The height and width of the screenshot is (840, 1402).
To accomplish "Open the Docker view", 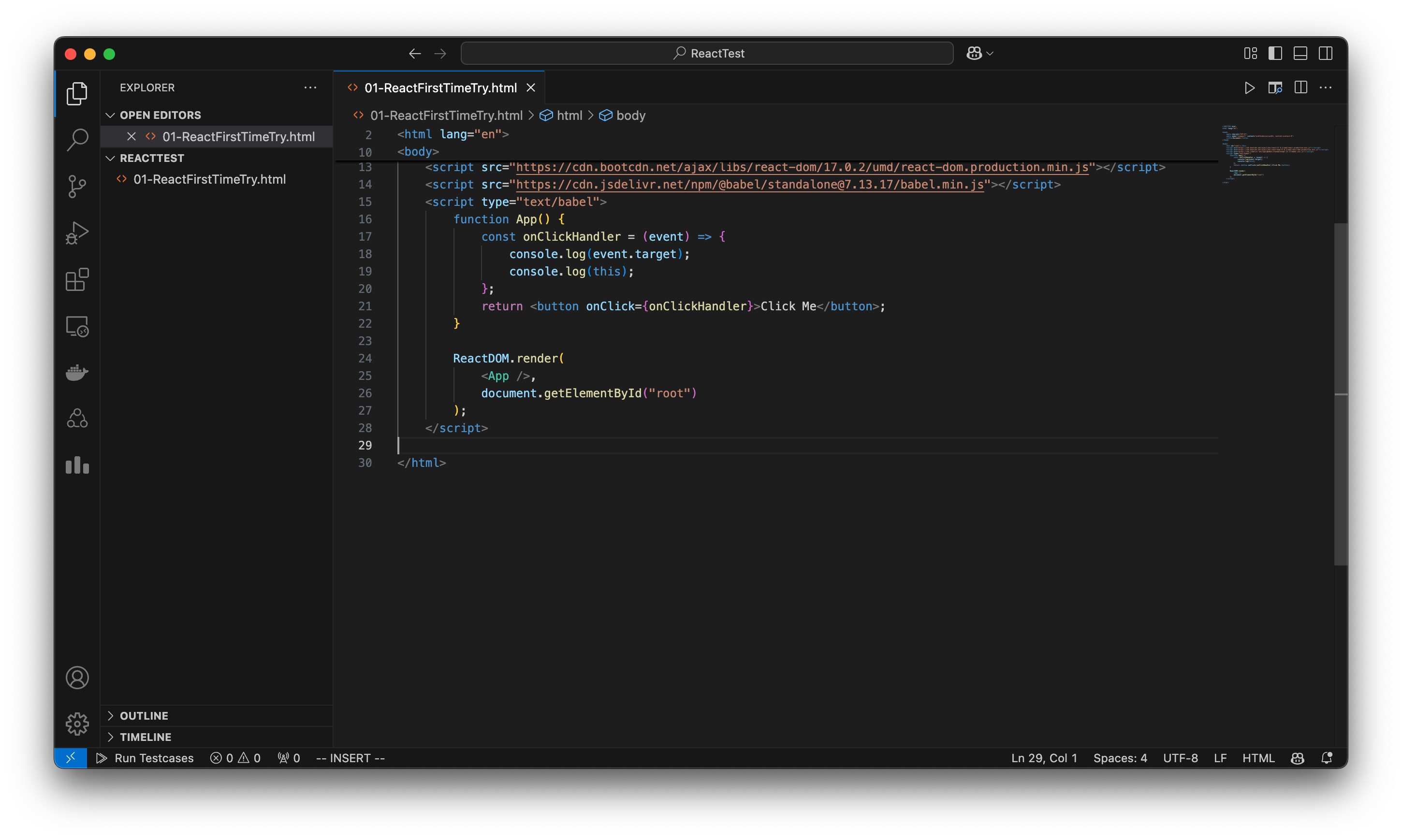I will click(x=77, y=372).
